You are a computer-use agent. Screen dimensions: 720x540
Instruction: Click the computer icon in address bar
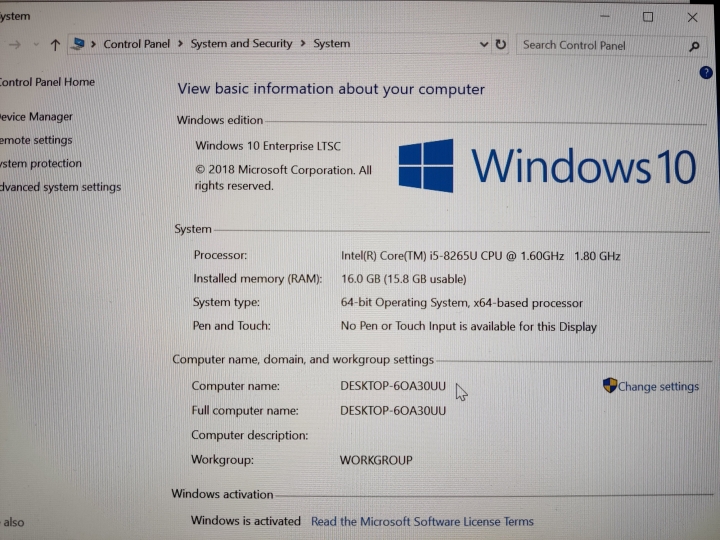(x=79, y=44)
